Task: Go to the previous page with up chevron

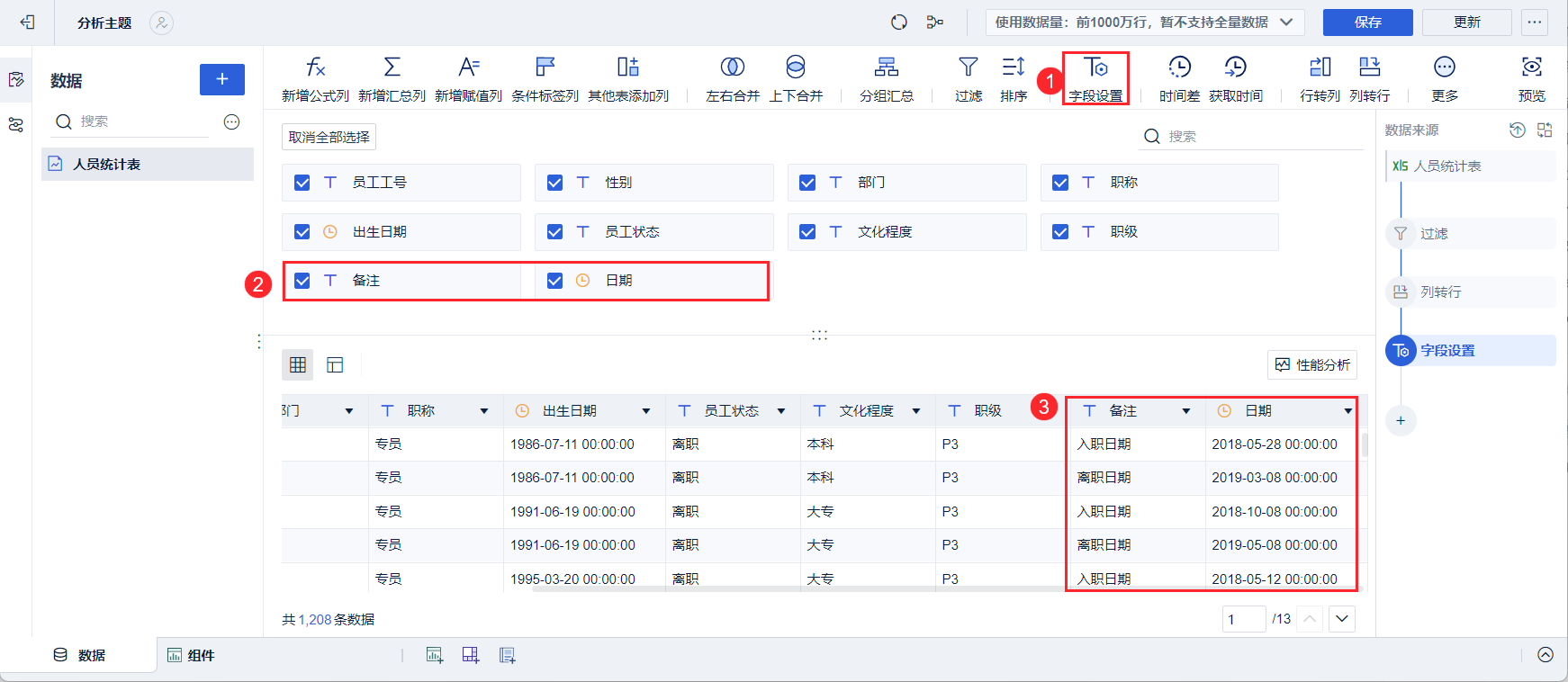Action: [1311, 619]
